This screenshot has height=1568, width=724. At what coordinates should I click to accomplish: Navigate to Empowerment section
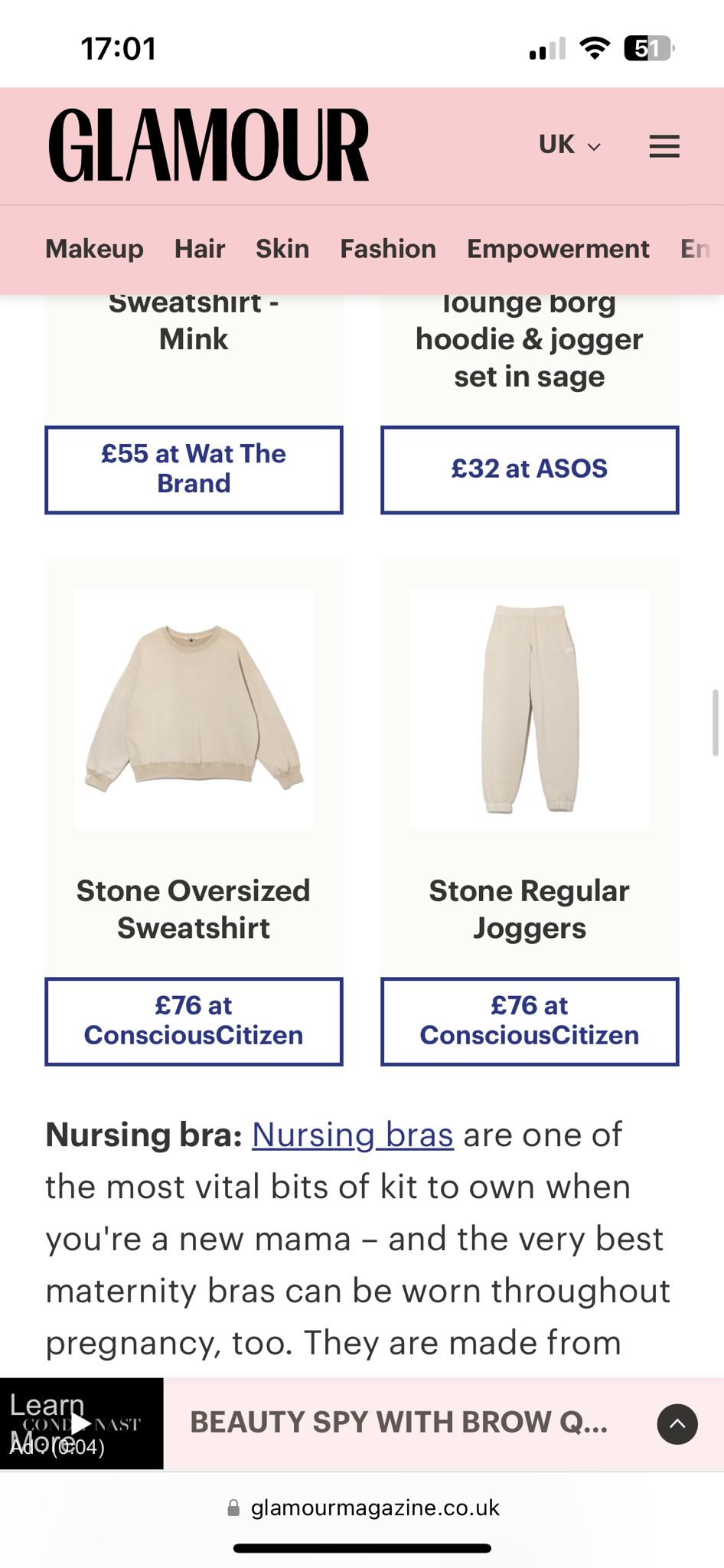[x=557, y=249]
